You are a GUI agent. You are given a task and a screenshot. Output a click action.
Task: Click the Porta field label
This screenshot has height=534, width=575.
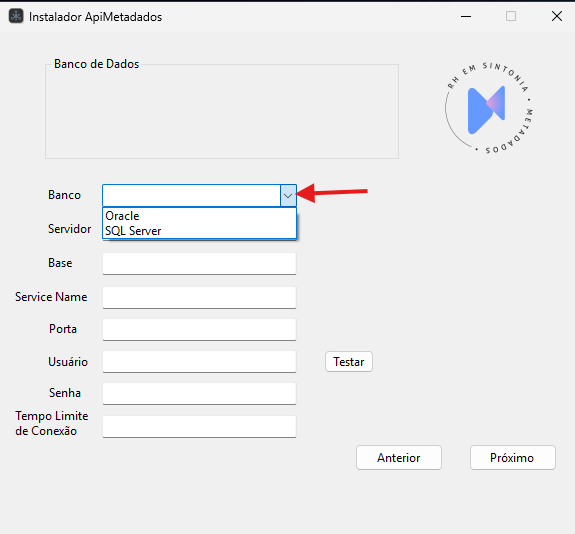point(63,329)
